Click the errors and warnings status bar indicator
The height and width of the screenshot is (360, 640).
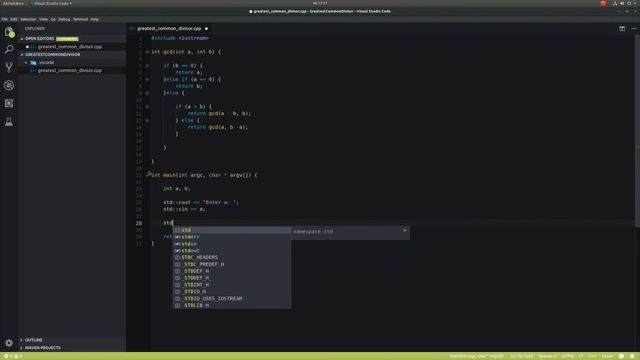coord(12,356)
